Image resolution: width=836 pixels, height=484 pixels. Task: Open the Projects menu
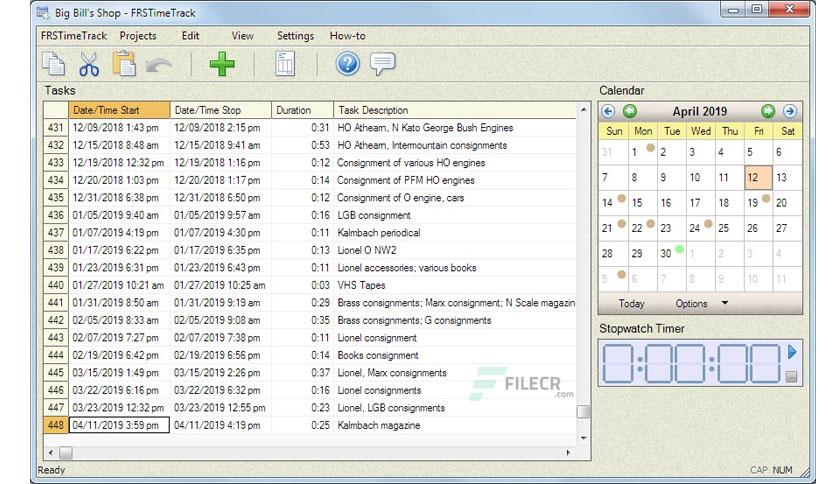[x=138, y=36]
